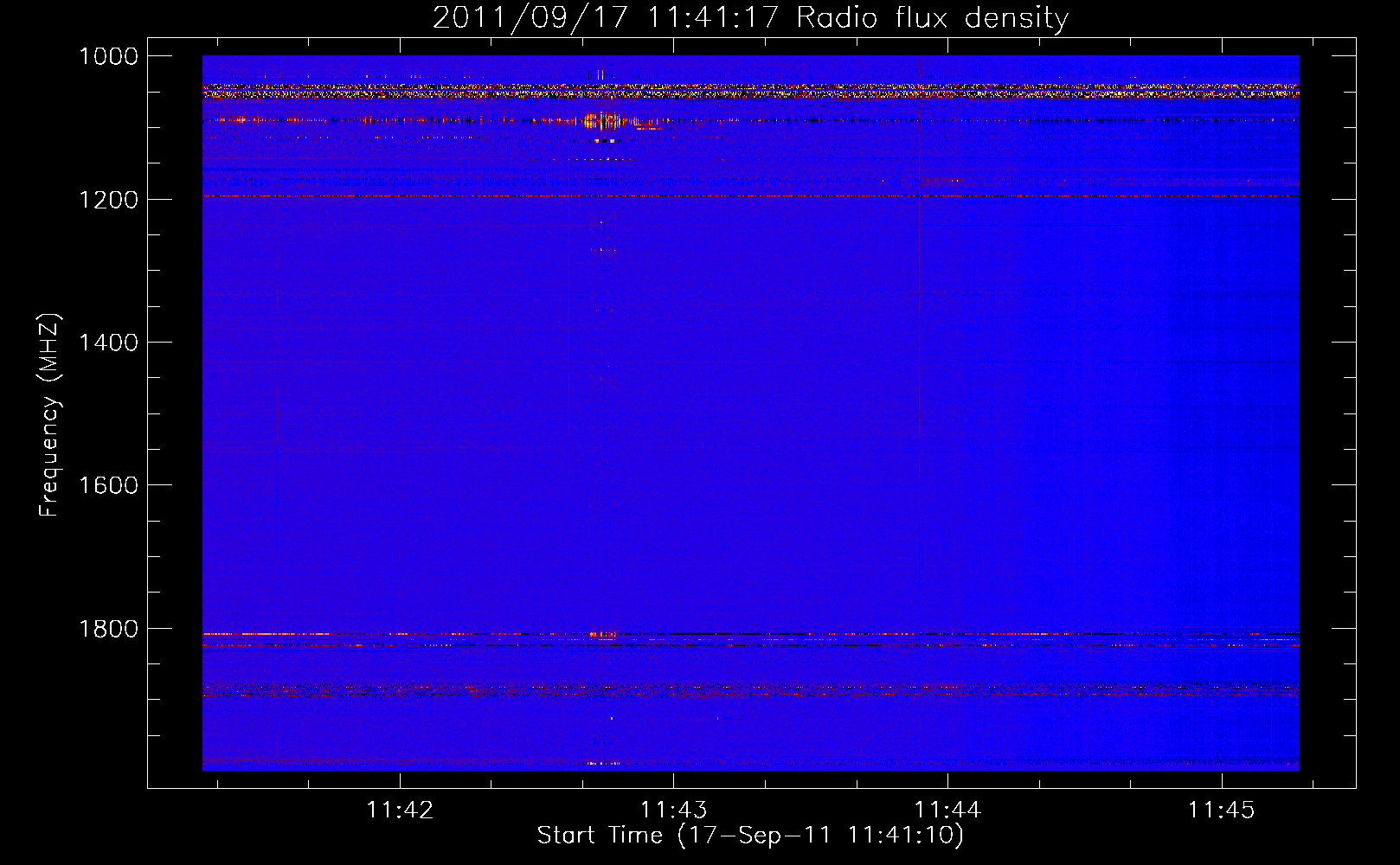
Task: Click the 1200 frequency tick label
Action: tap(108, 200)
